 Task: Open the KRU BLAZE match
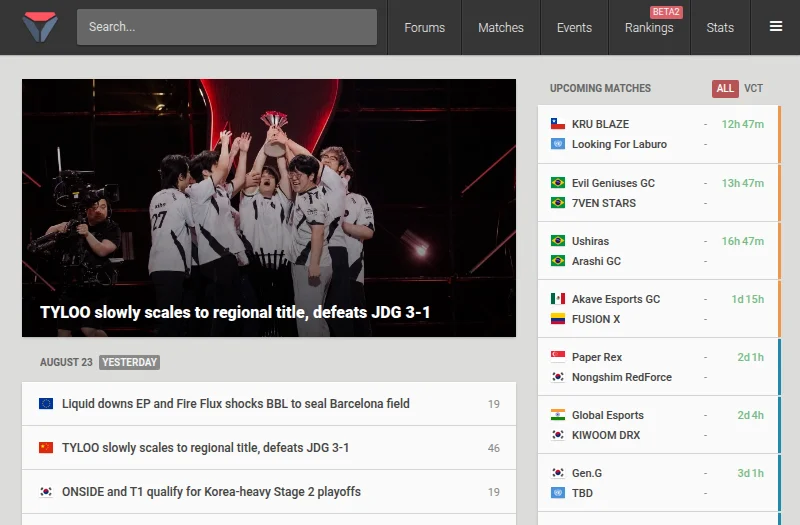[659, 134]
